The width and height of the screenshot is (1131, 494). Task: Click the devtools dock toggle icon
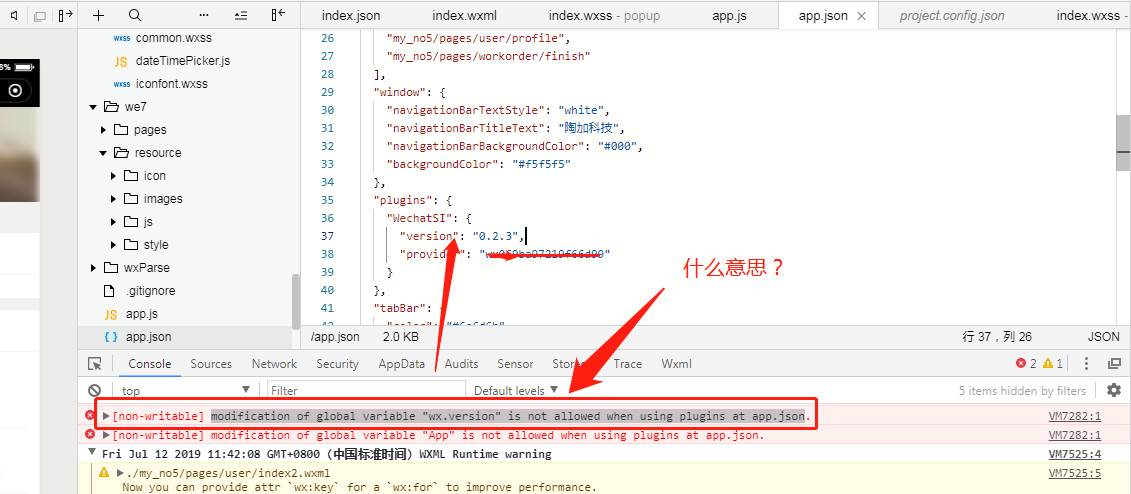tap(1114, 363)
